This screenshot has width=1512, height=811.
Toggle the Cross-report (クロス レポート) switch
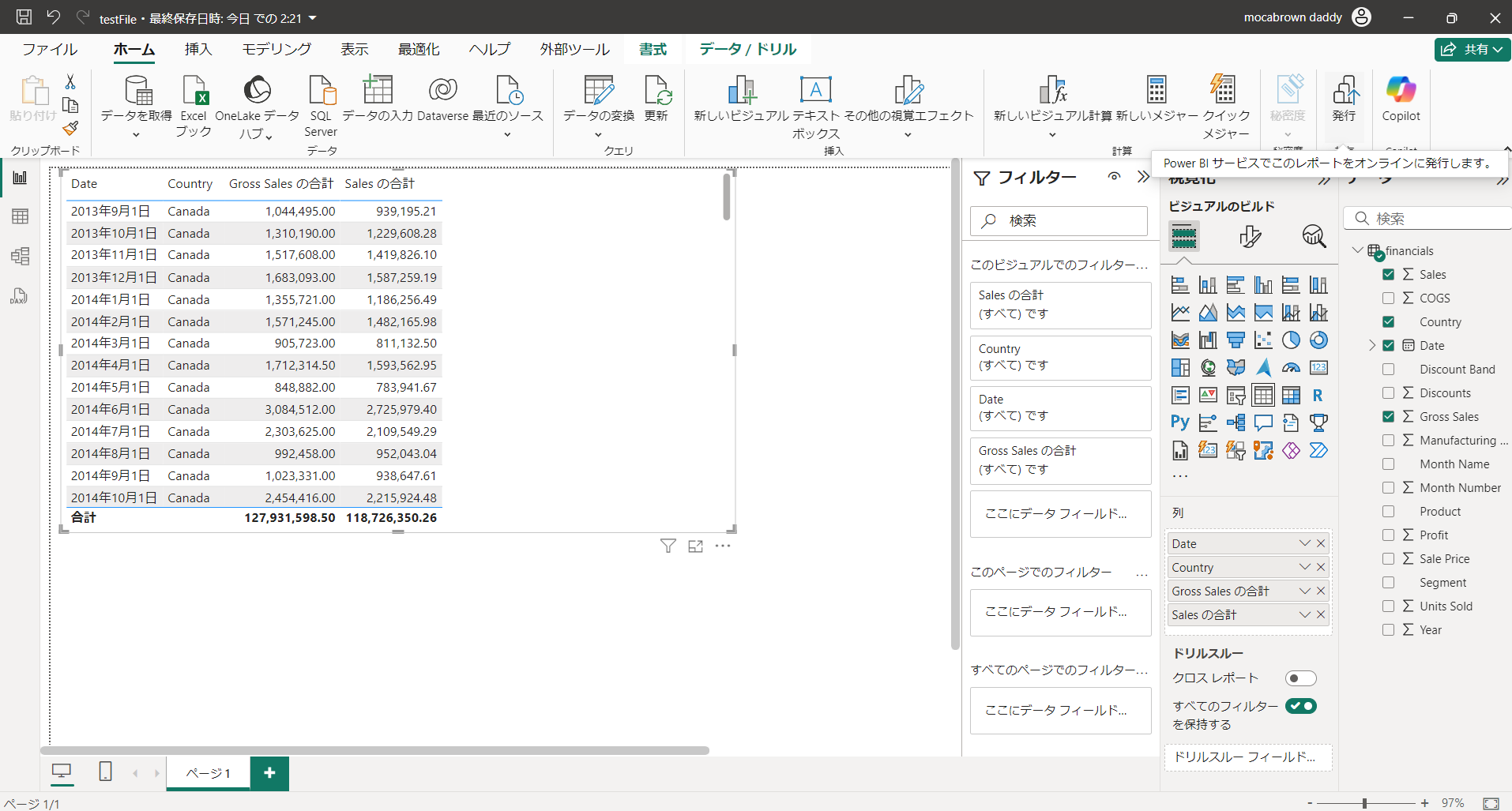click(x=1300, y=678)
